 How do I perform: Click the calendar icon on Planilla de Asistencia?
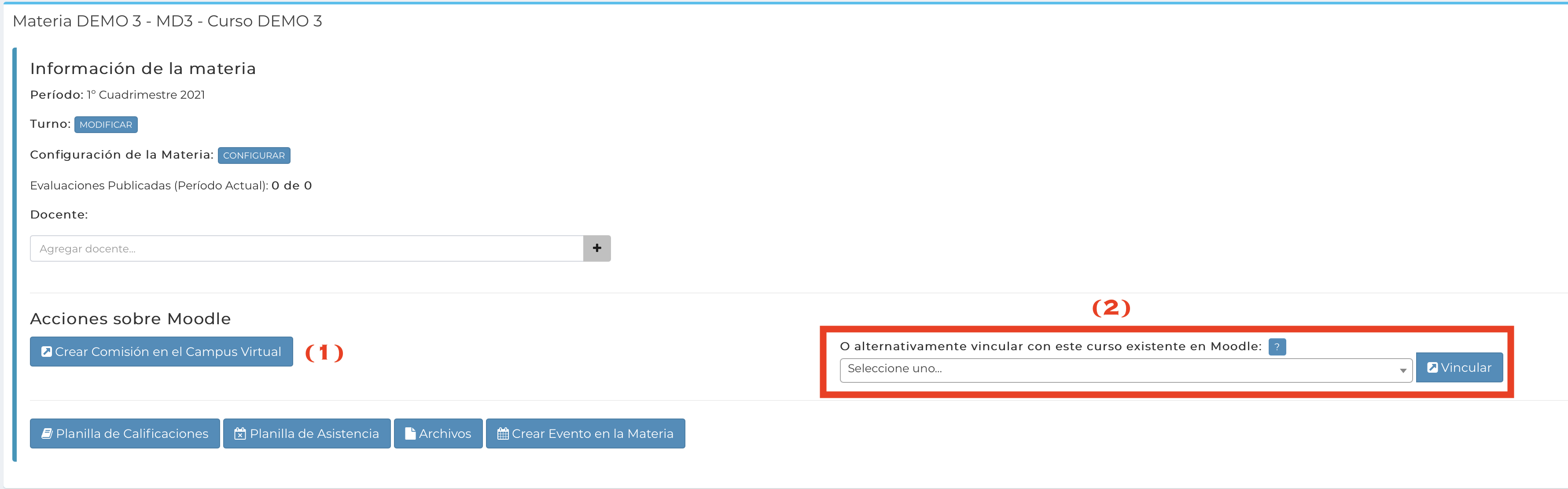tap(240, 433)
